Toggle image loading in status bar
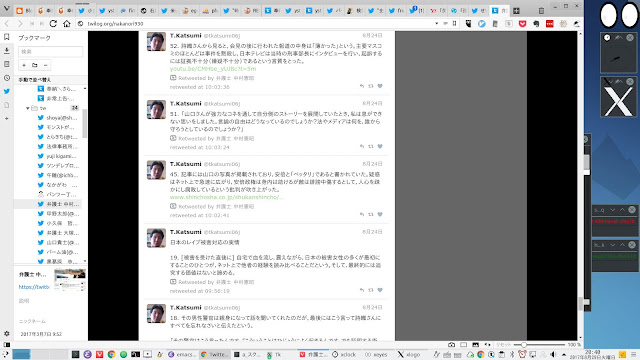 476,345
